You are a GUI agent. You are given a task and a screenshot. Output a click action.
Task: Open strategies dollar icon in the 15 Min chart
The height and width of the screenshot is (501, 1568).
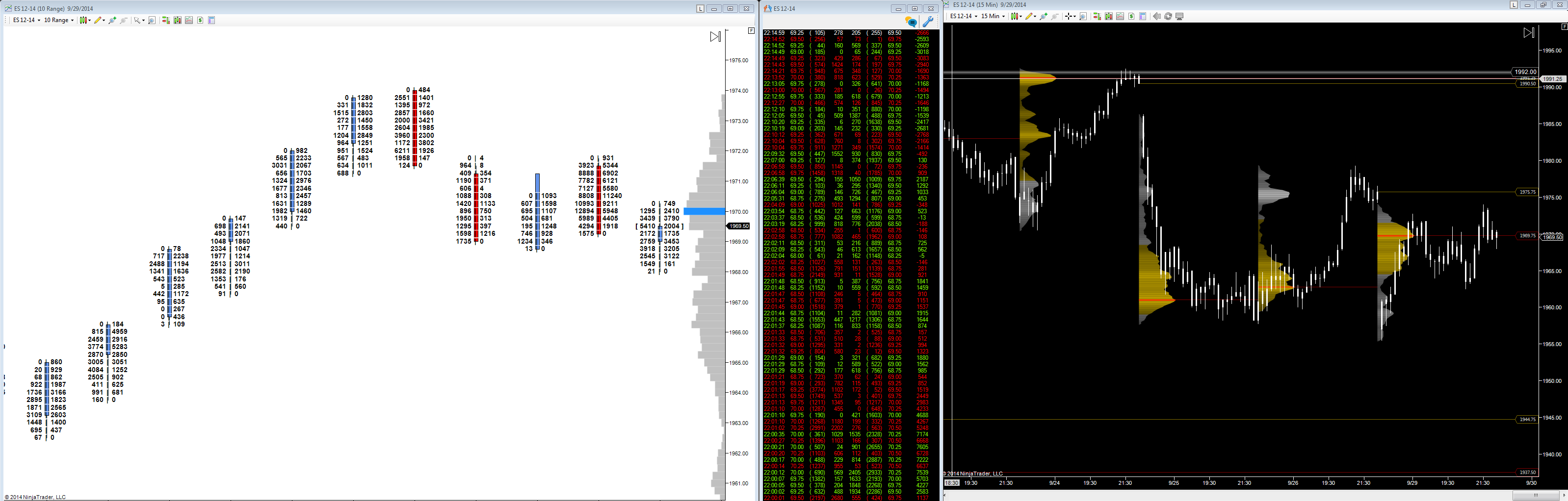pos(1131,16)
